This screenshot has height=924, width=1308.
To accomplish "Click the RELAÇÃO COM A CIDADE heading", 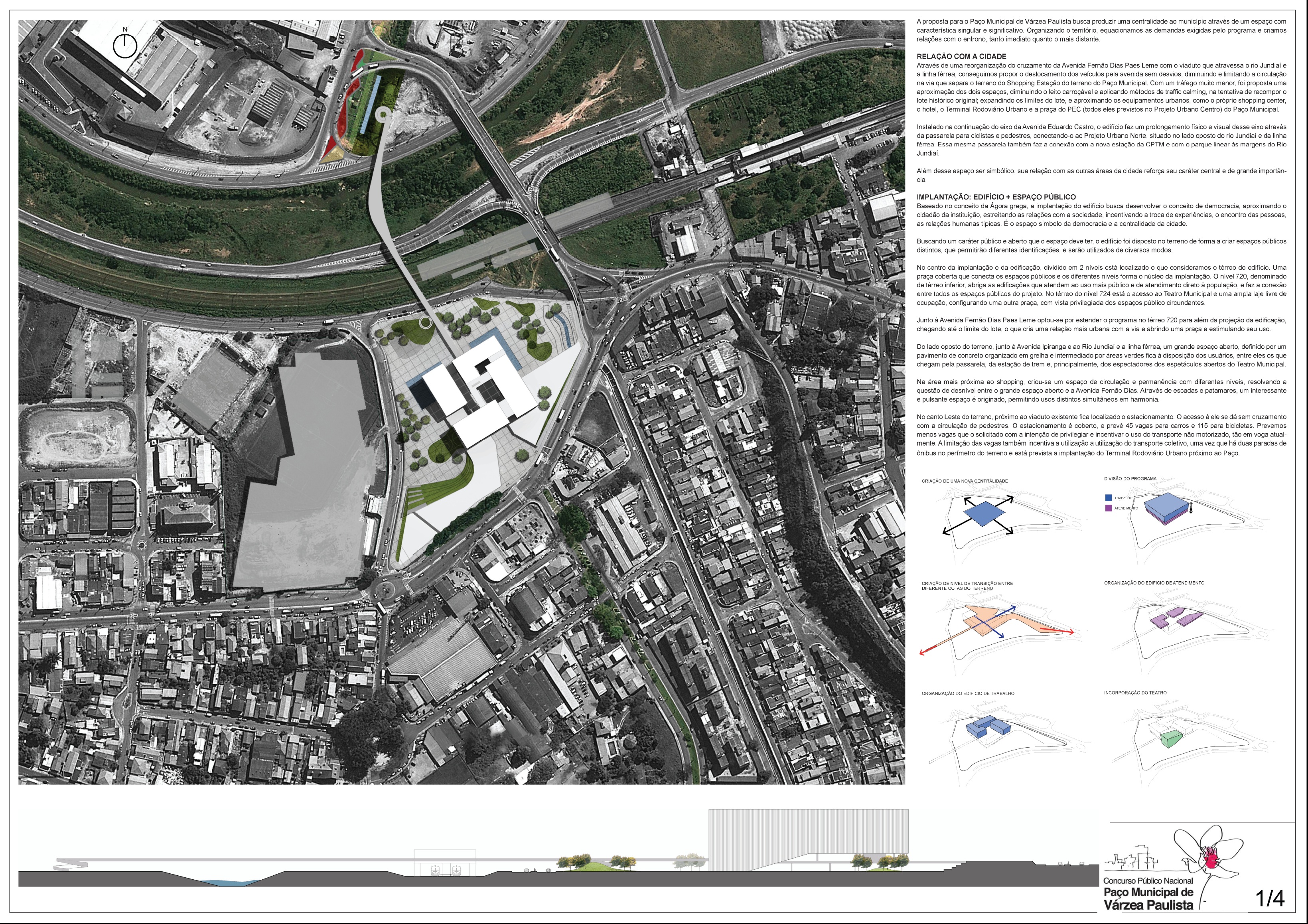I will click(x=961, y=56).
